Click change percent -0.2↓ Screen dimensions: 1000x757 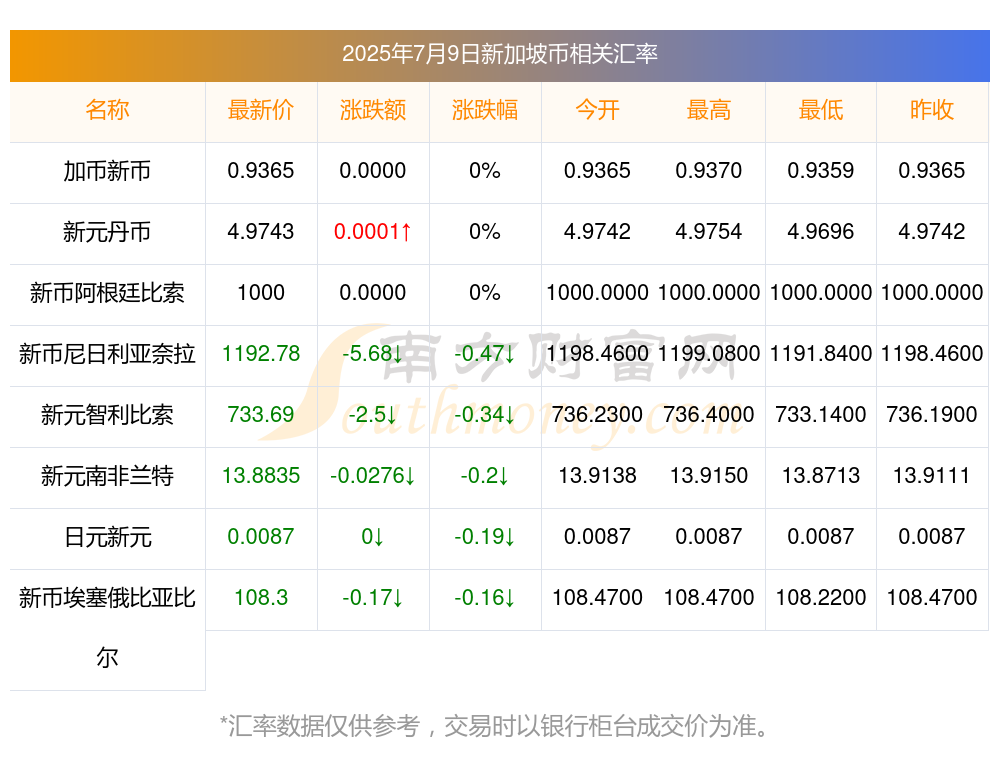(485, 476)
